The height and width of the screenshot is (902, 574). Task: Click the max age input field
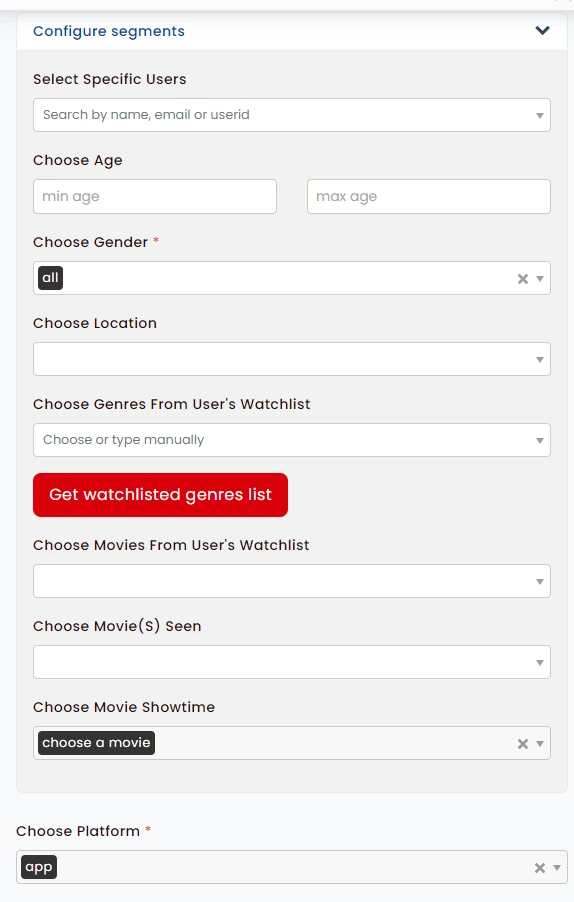[428, 197]
